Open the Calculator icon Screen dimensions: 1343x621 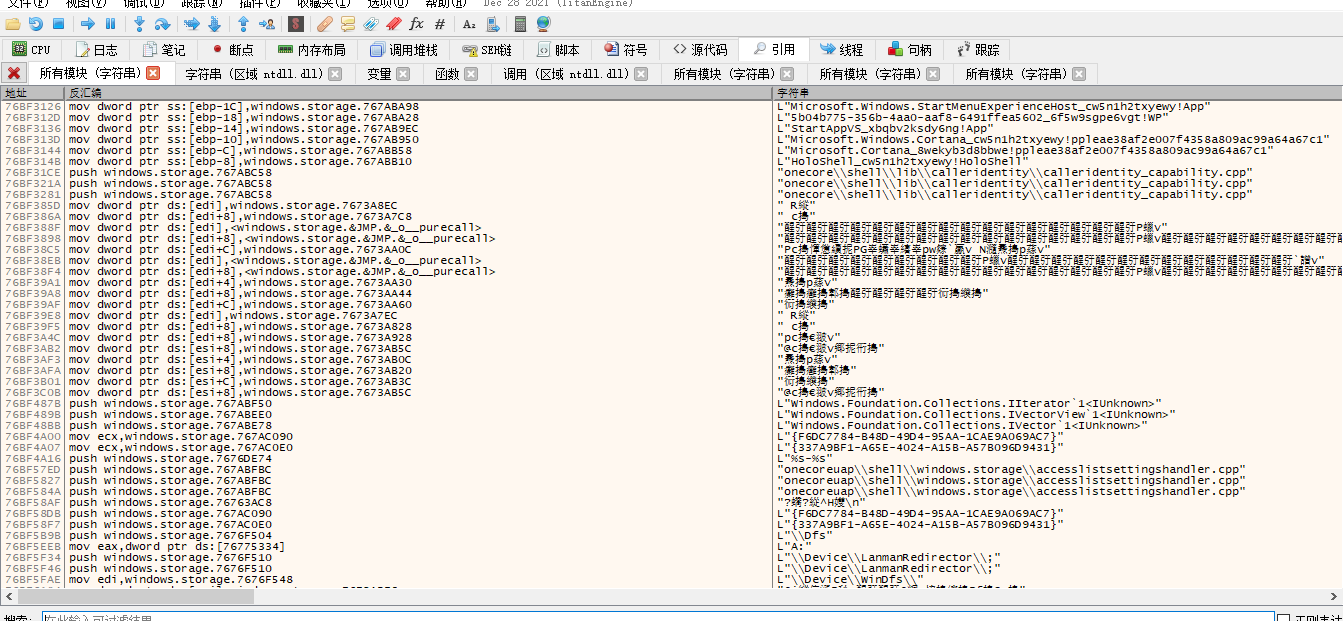pos(520,23)
